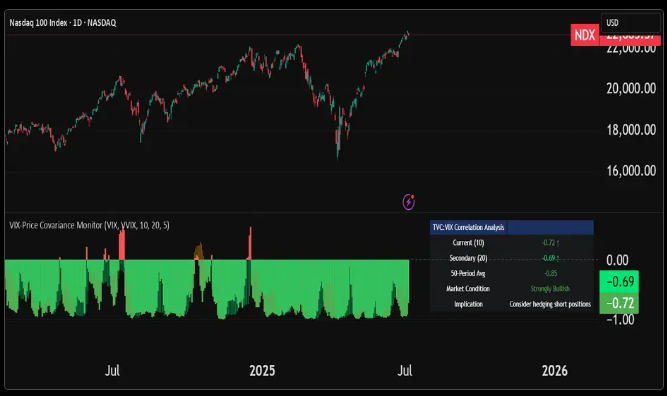667x396 pixels.
Task: Click the red NDX symbol label
Action: click(584, 35)
